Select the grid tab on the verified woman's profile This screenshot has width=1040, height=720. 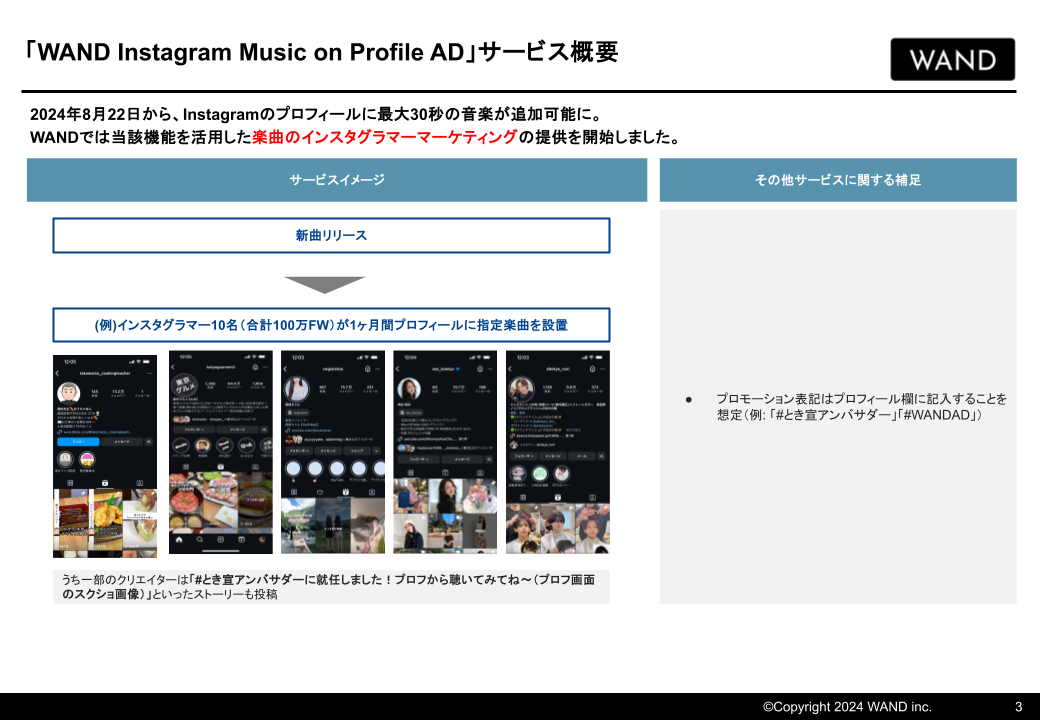pos(410,473)
